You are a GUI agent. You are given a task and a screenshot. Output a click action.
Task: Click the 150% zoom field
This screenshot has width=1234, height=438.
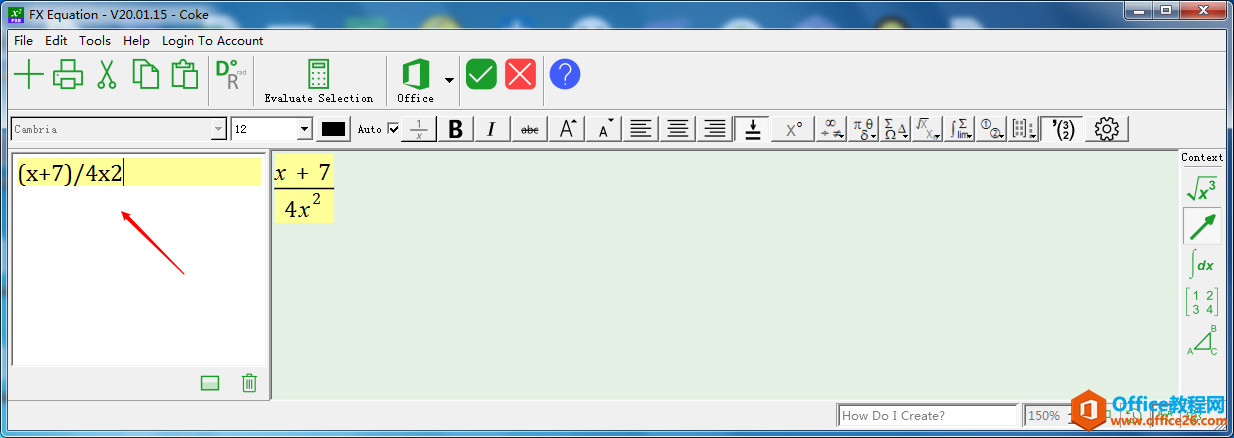coord(1047,415)
